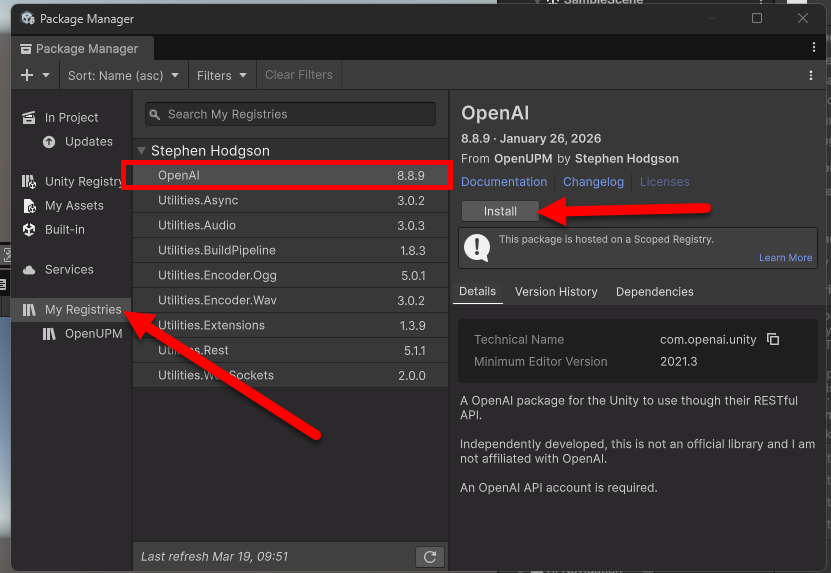The image size is (831, 573).
Task: Click the Services cloud icon
Action: pos(29,270)
